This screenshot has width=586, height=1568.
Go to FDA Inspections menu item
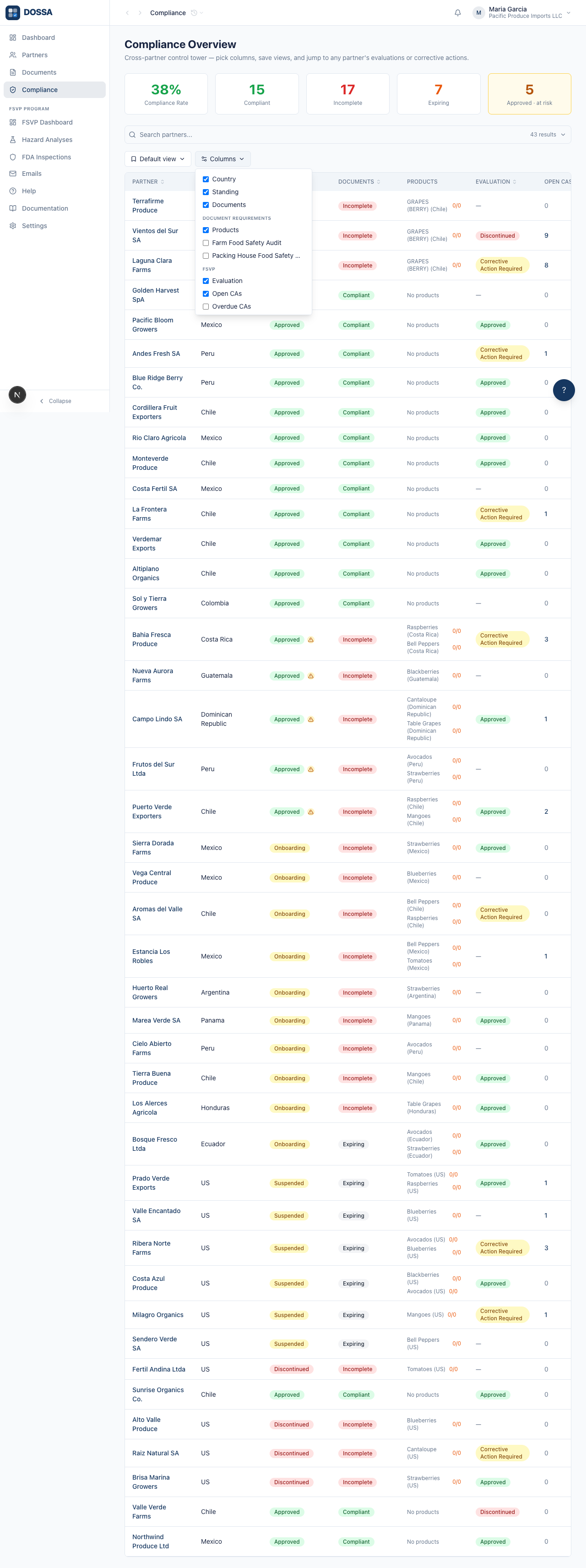[55, 157]
